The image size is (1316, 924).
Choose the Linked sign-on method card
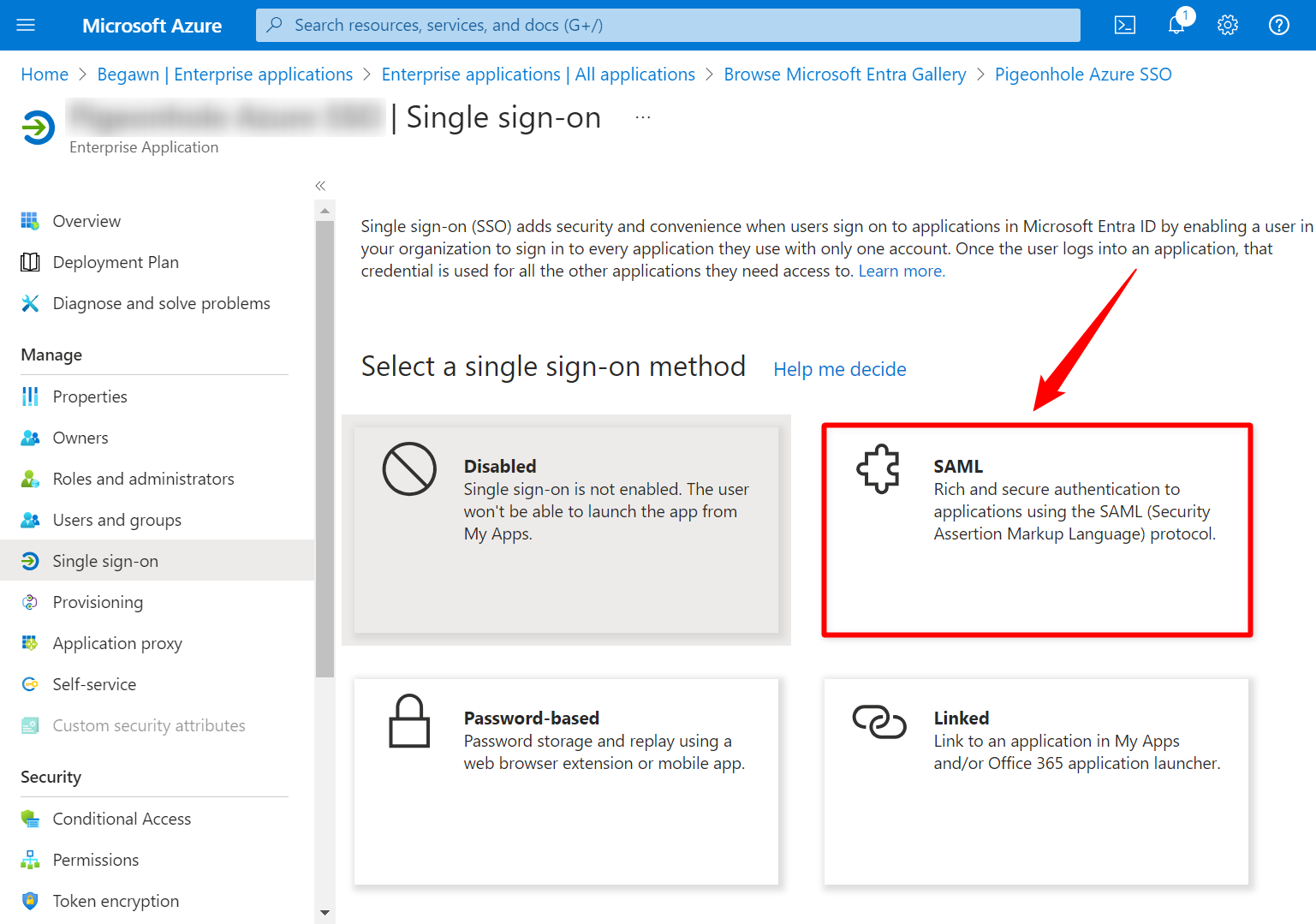(1036, 782)
